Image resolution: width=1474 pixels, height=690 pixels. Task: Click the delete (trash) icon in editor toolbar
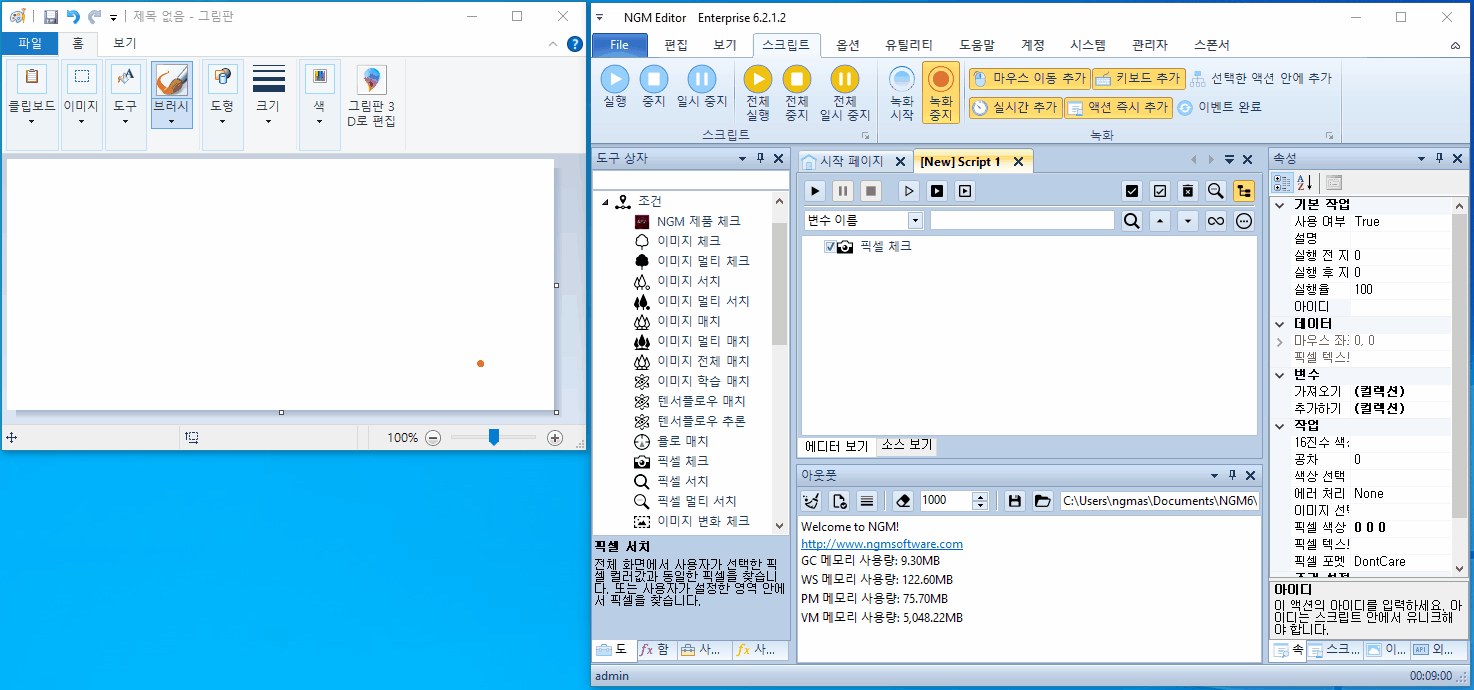[x=1187, y=191]
